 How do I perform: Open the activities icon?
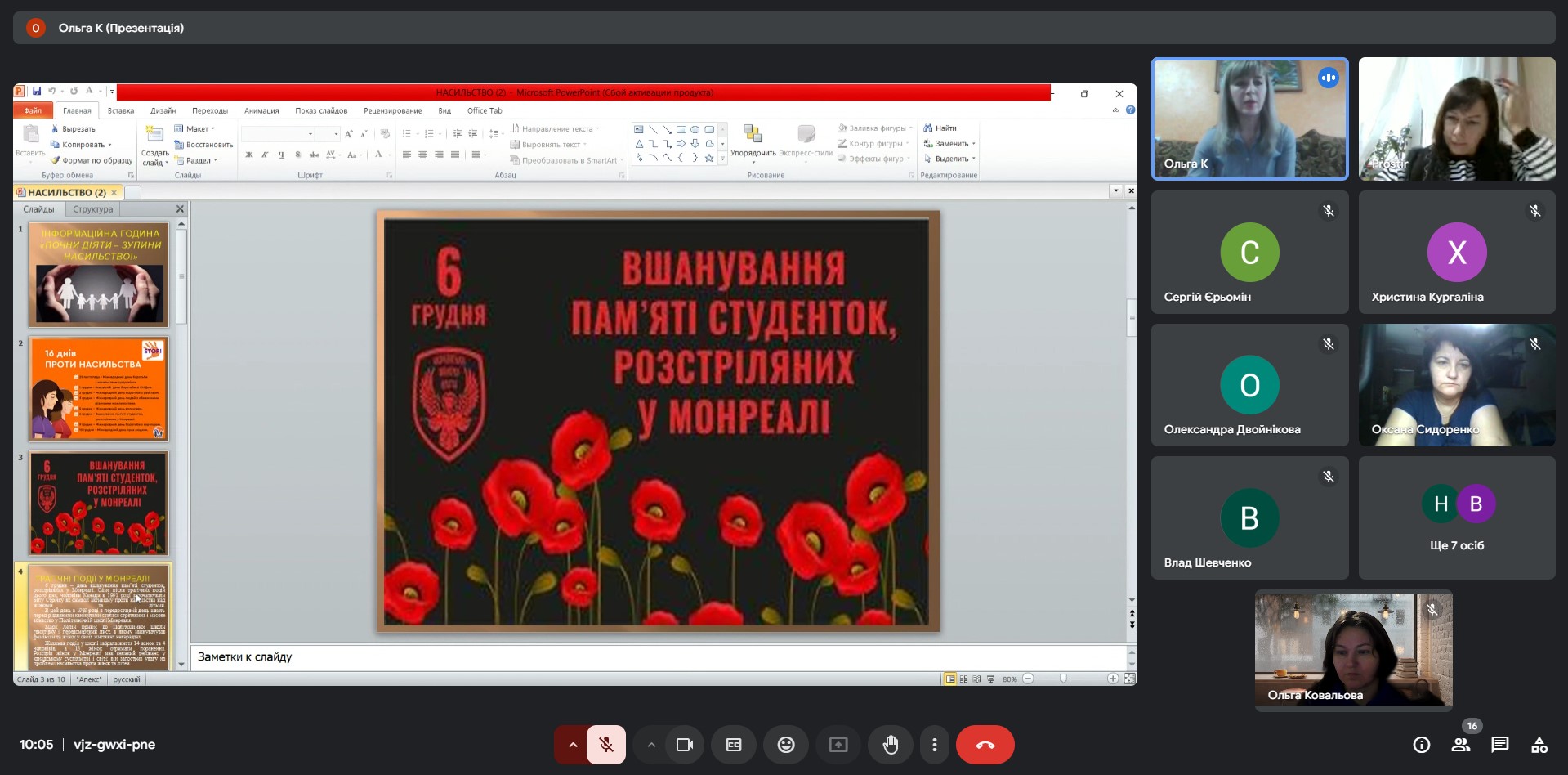click(1539, 745)
